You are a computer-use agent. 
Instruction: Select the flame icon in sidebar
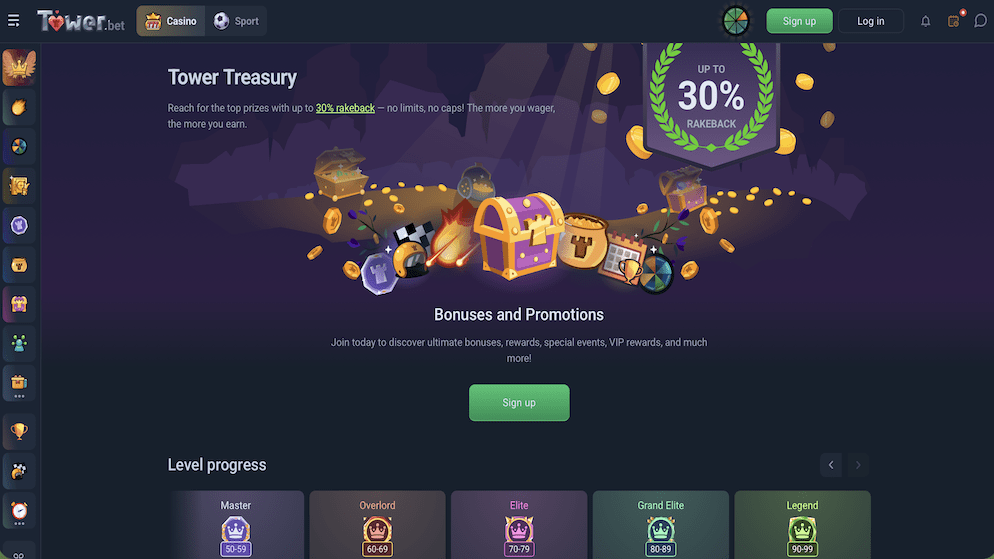tap(19, 107)
